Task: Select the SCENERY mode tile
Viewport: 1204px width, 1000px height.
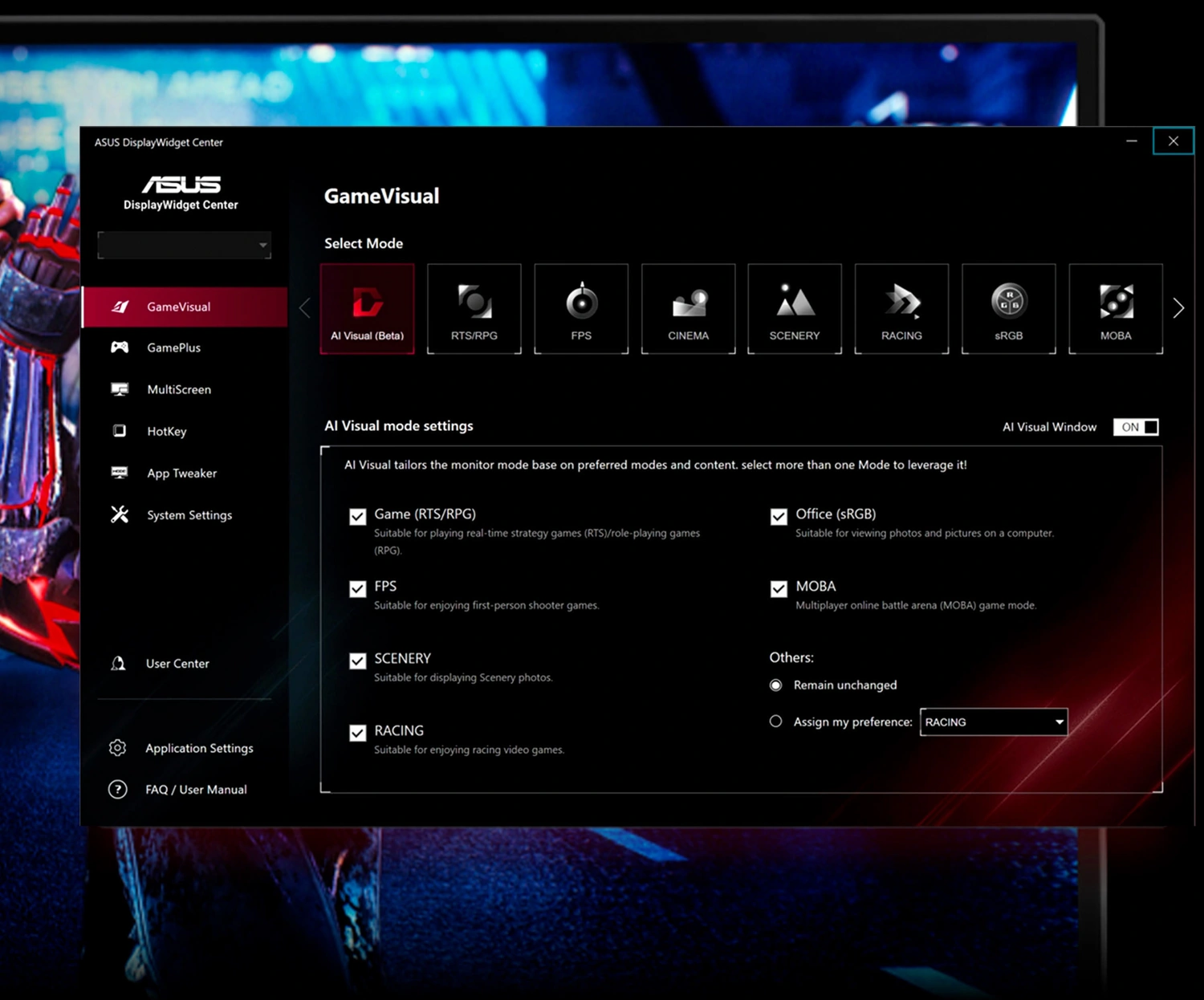Action: pos(795,309)
